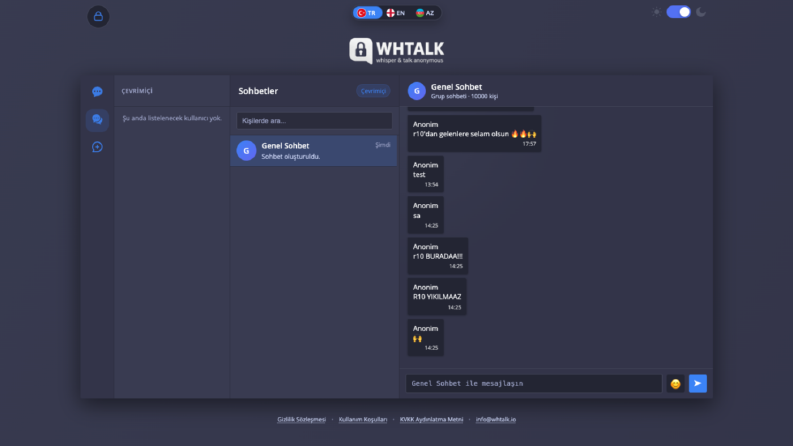Image resolution: width=793 pixels, height=446 pixels.
Task: Switch language to TR
Action: 367,13
